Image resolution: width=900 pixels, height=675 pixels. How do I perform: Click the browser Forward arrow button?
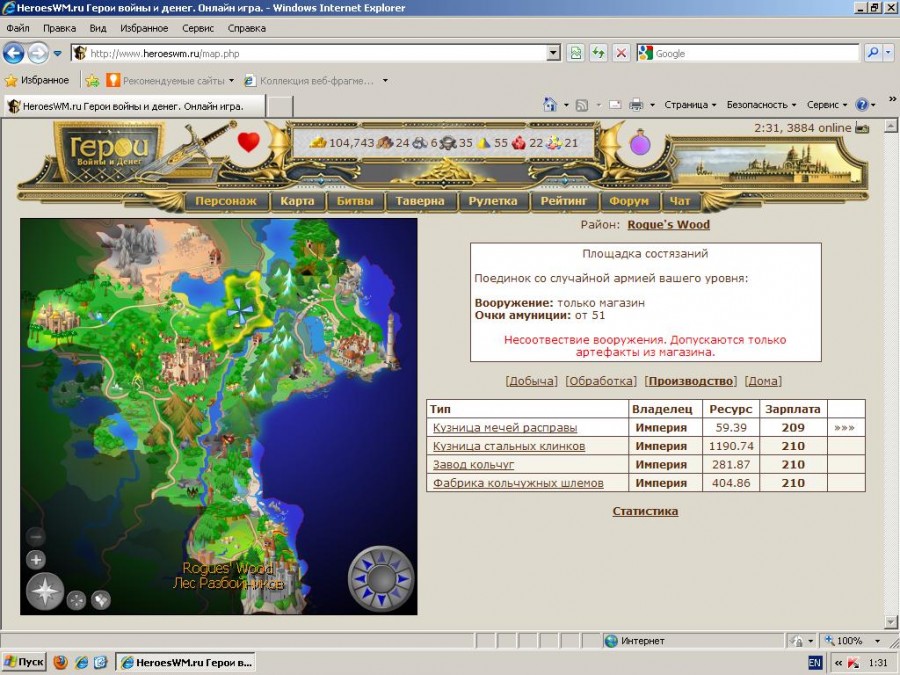tap(38, 53)
